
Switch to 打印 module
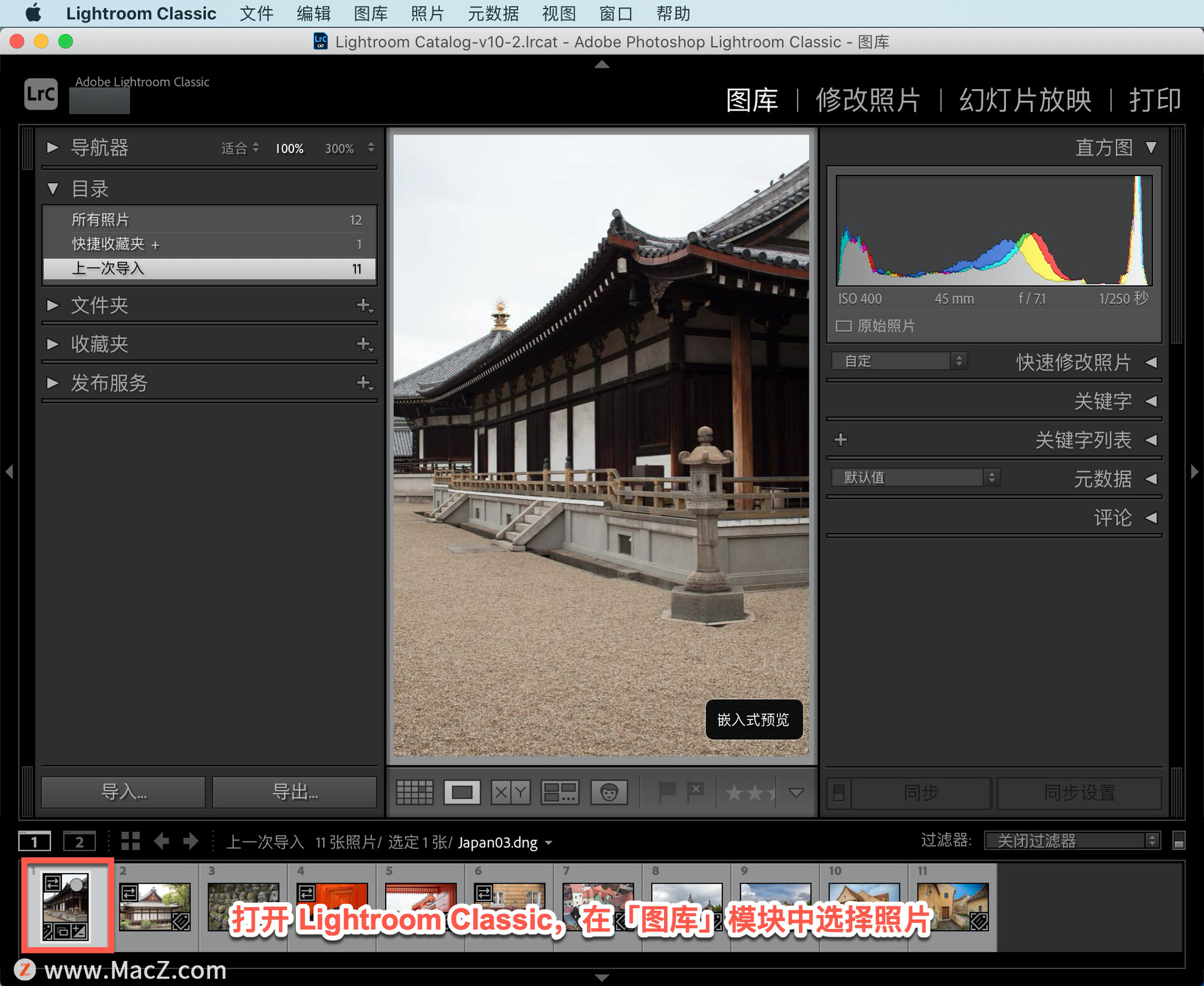tap(1155, 100)
